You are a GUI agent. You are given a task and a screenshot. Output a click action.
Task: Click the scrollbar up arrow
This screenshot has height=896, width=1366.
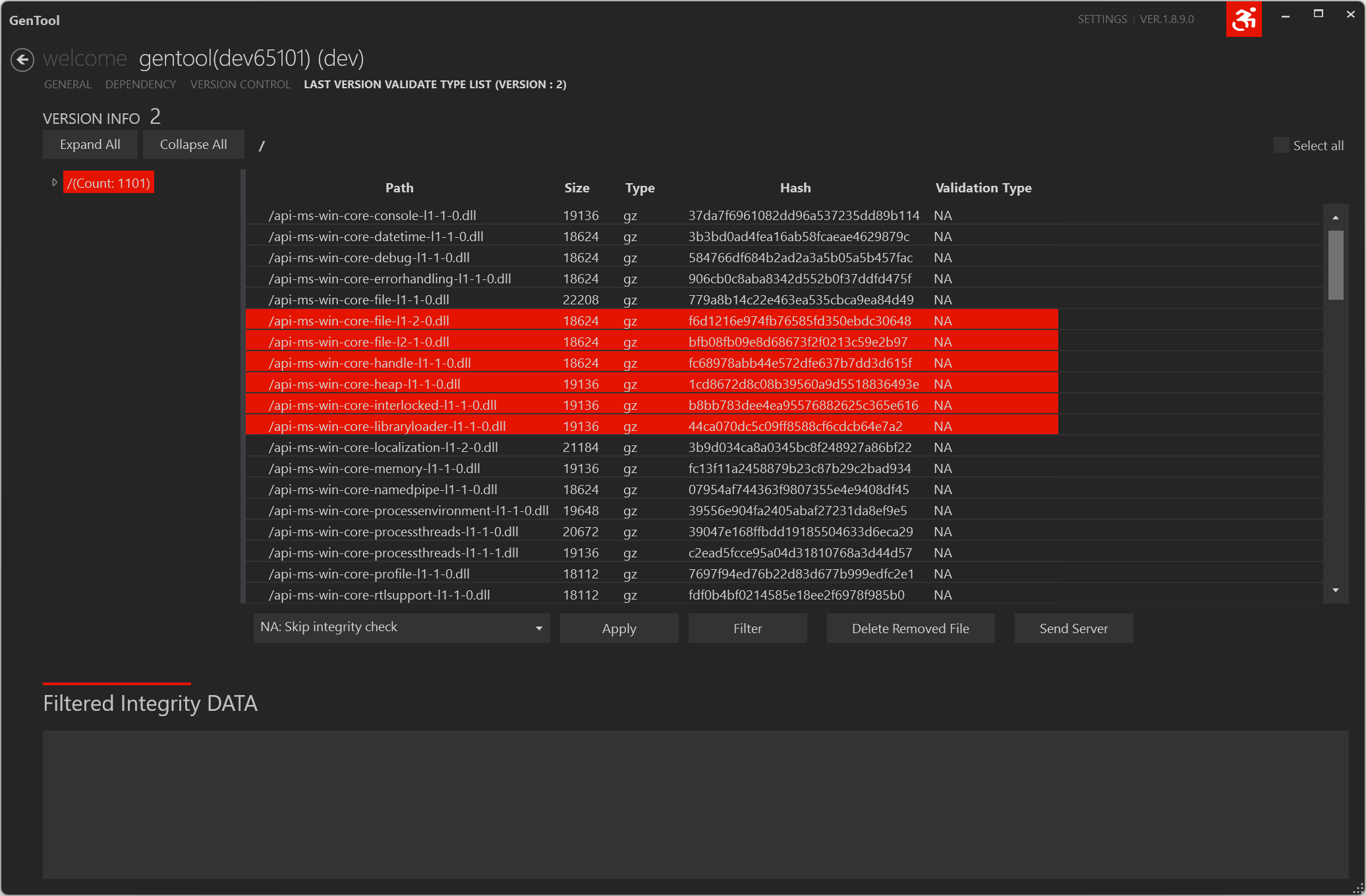(x=1336, y=217)
